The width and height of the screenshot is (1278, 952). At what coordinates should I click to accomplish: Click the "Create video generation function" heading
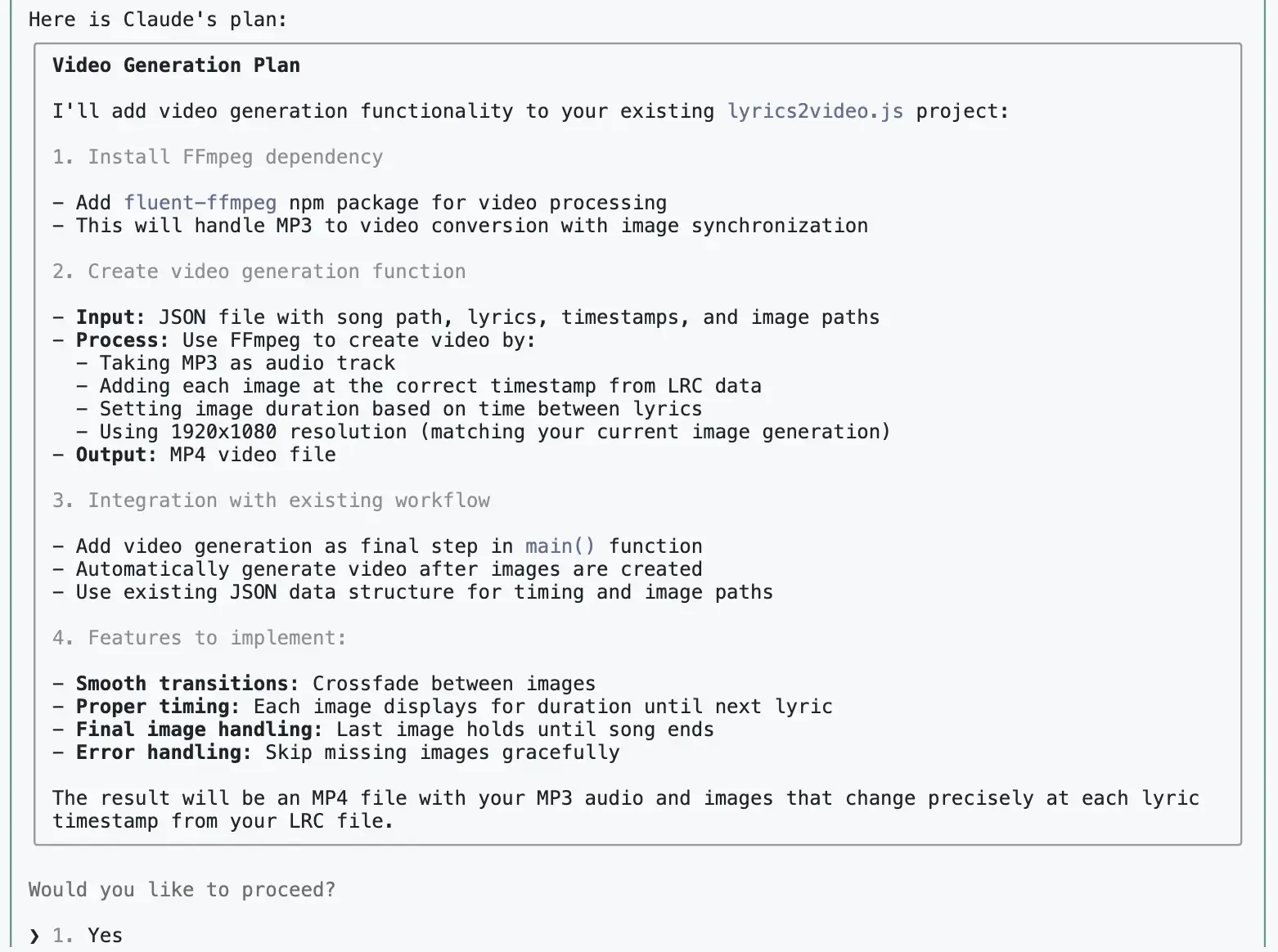[x=277, y=272]
